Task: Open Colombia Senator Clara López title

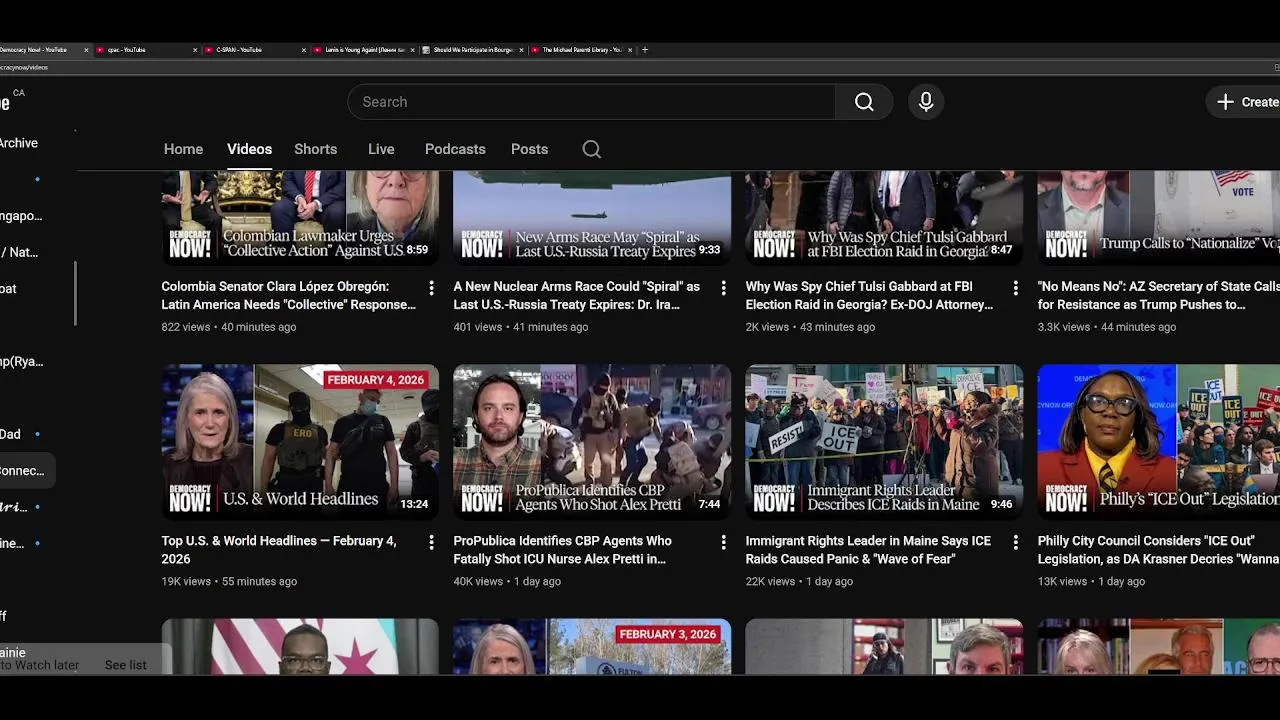Action: tap(289, 295)
